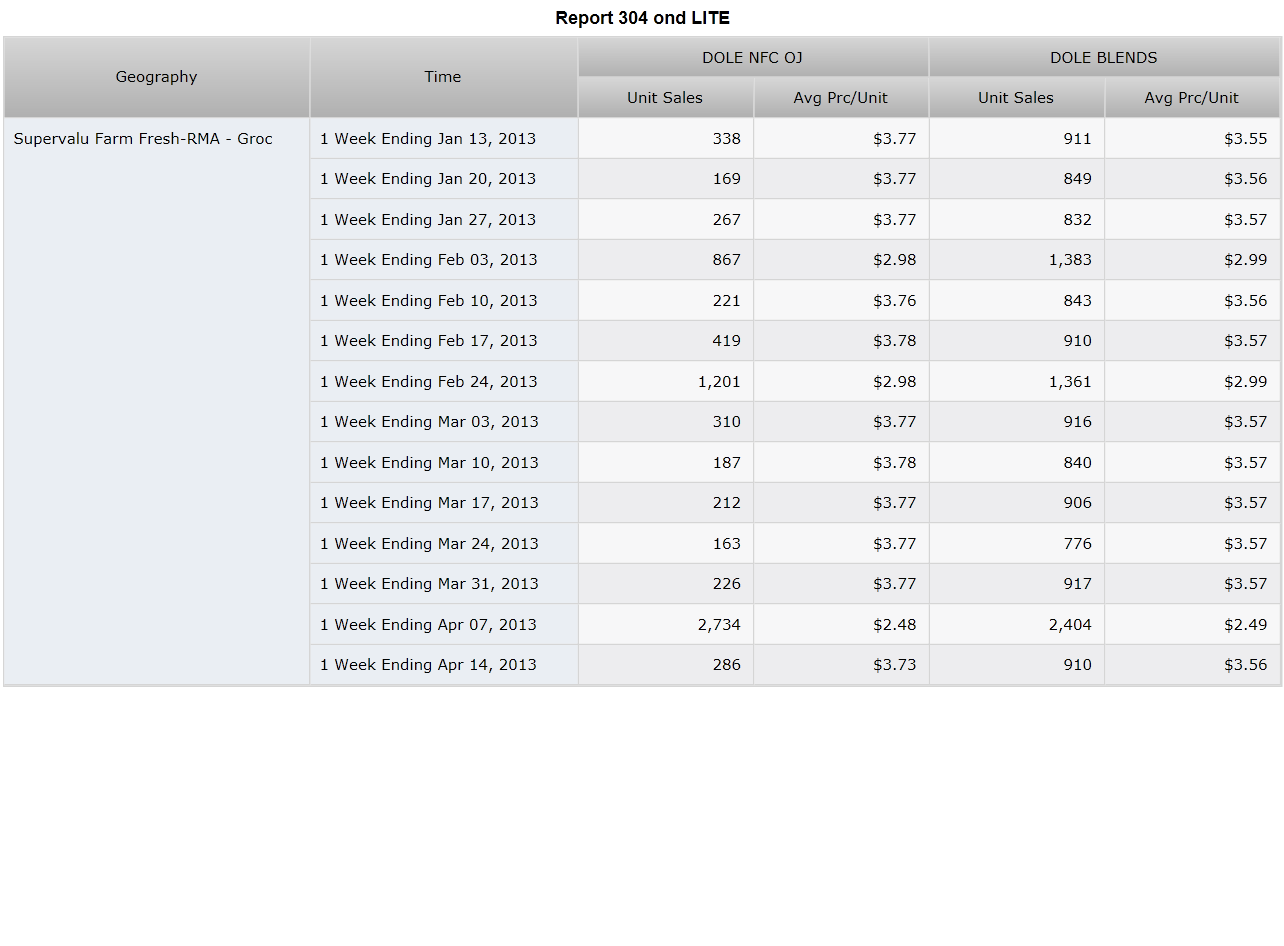
Task: Select row 1 Week Ending Apr 14, 2013
Action: (444, 665)
